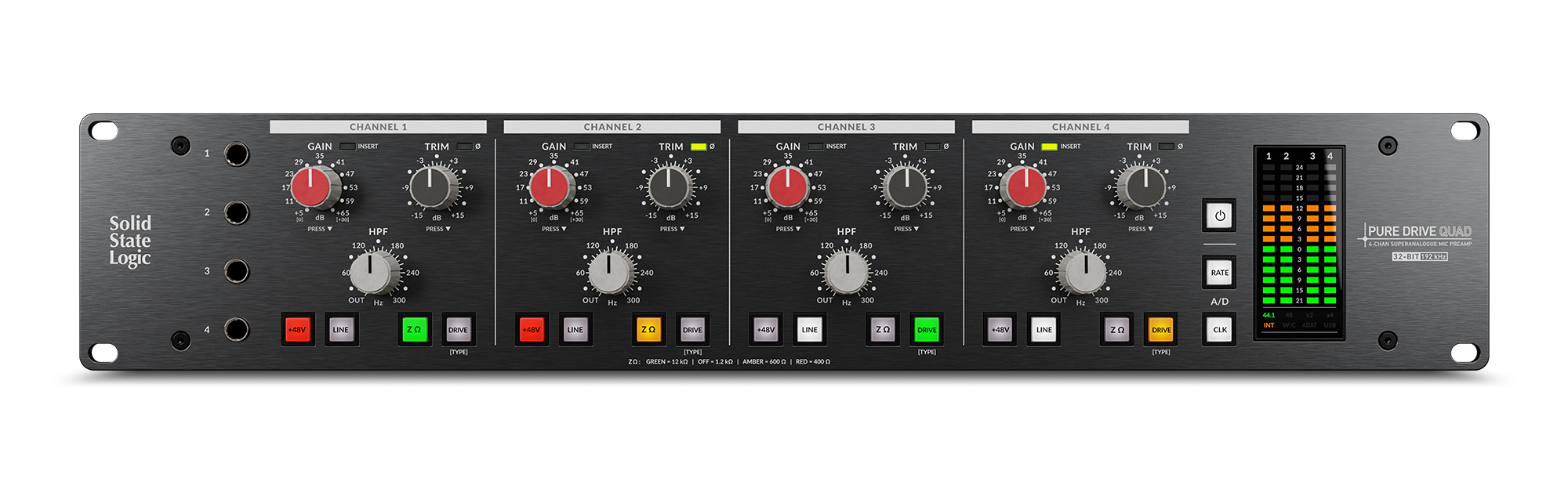This screenshot has width=1568, height=500.
Task: Click the INT clock source indicator
Action: click(1269, 325)
